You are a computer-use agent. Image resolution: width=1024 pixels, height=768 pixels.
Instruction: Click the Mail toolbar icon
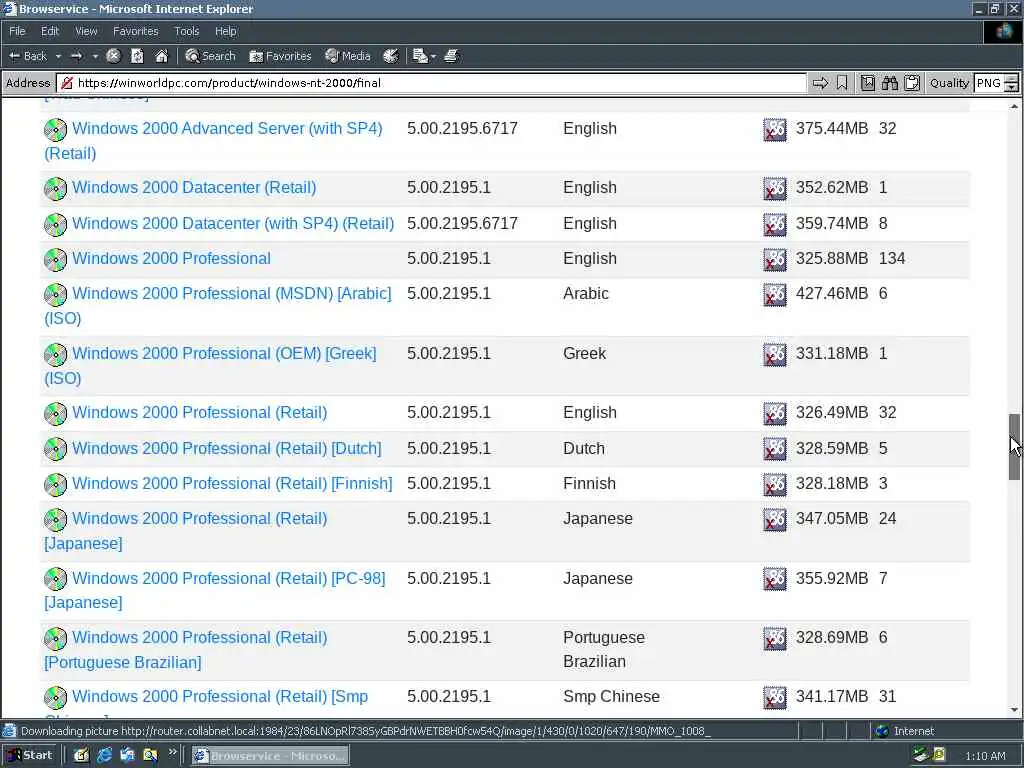(420, 56)
